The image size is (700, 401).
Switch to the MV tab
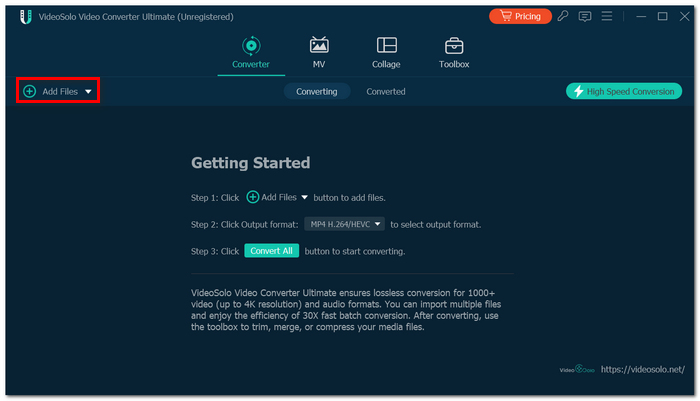point(319,53)
